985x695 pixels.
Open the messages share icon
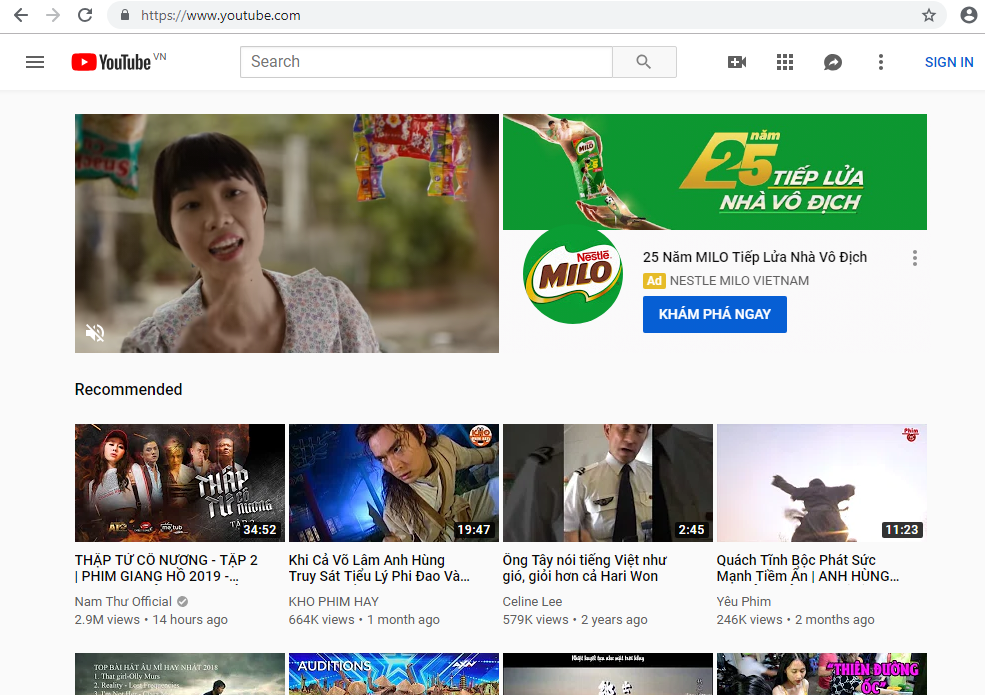tap(833, 62)
